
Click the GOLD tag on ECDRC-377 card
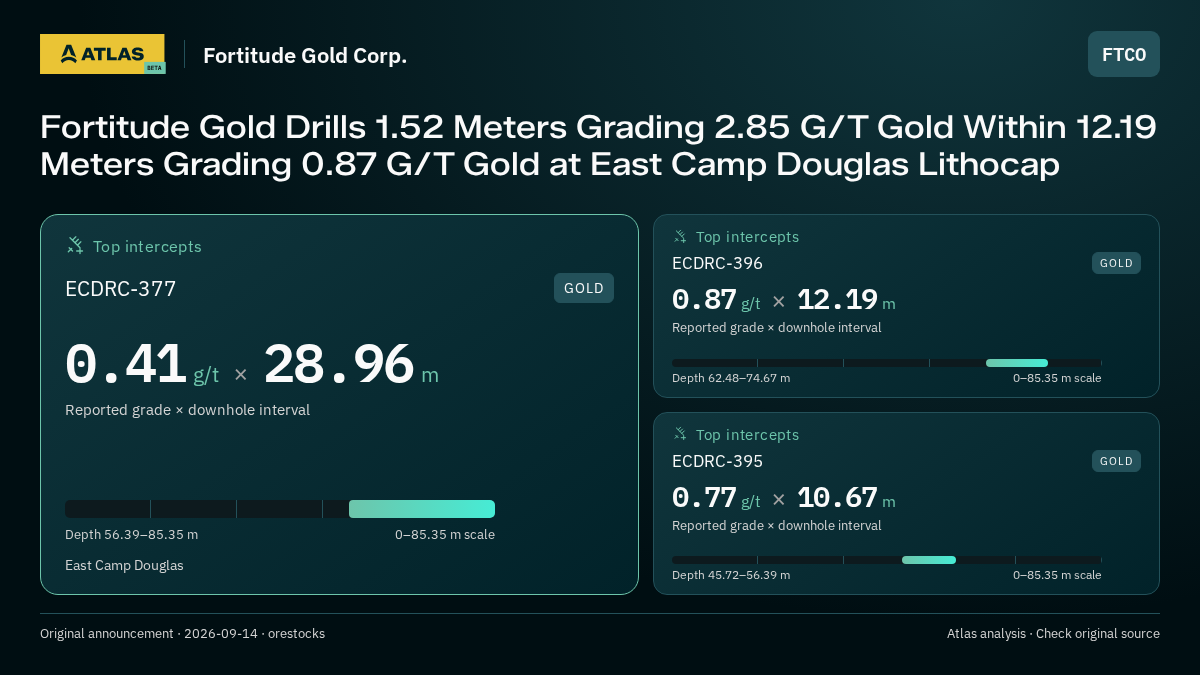(584, 288)
